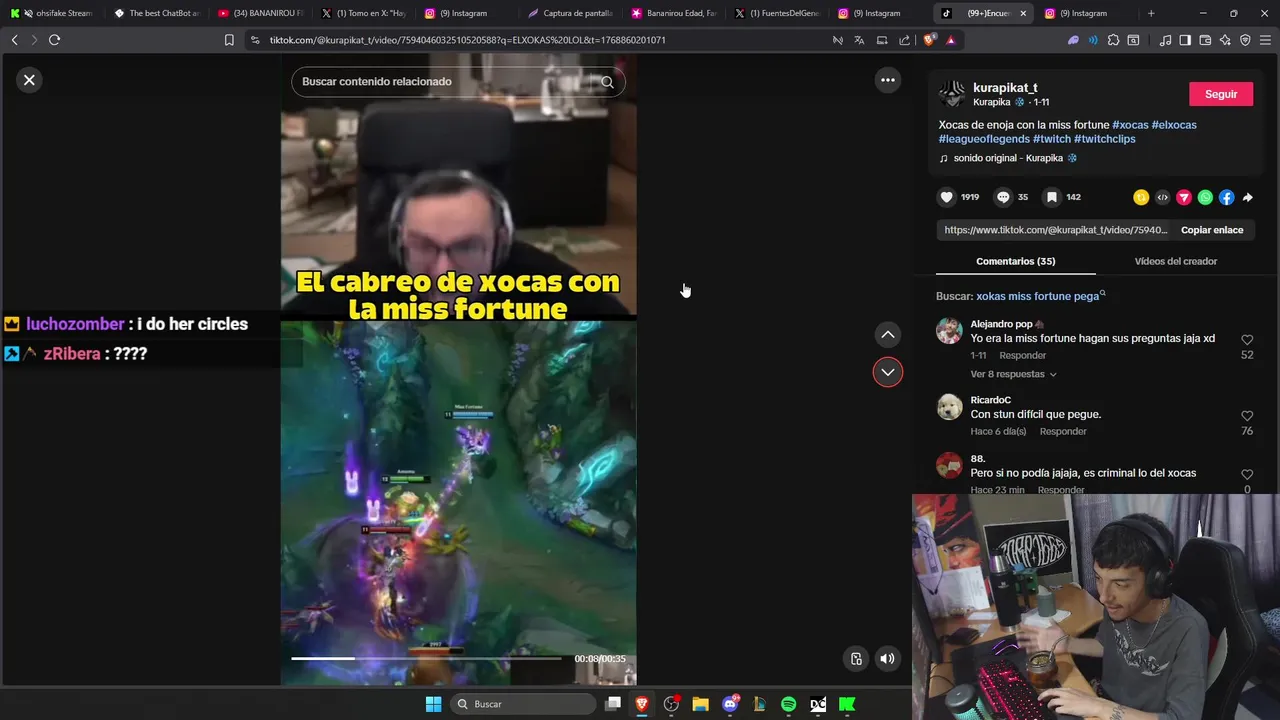The width and height of the screenshot is (1280, 720).
Task: Open the #leagueoflegends hashtag
Action: click(984, 139)
